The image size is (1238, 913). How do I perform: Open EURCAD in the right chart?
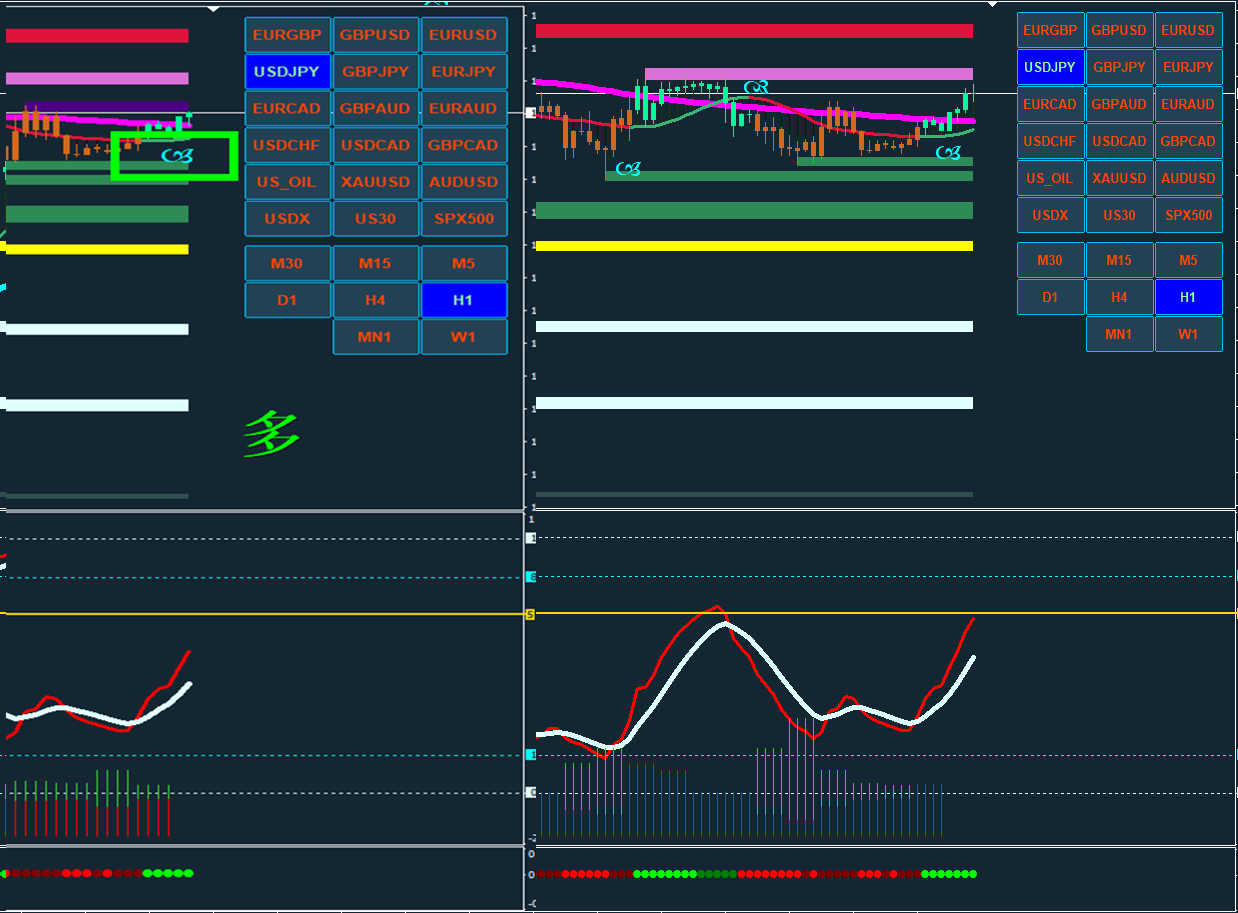1050,104
